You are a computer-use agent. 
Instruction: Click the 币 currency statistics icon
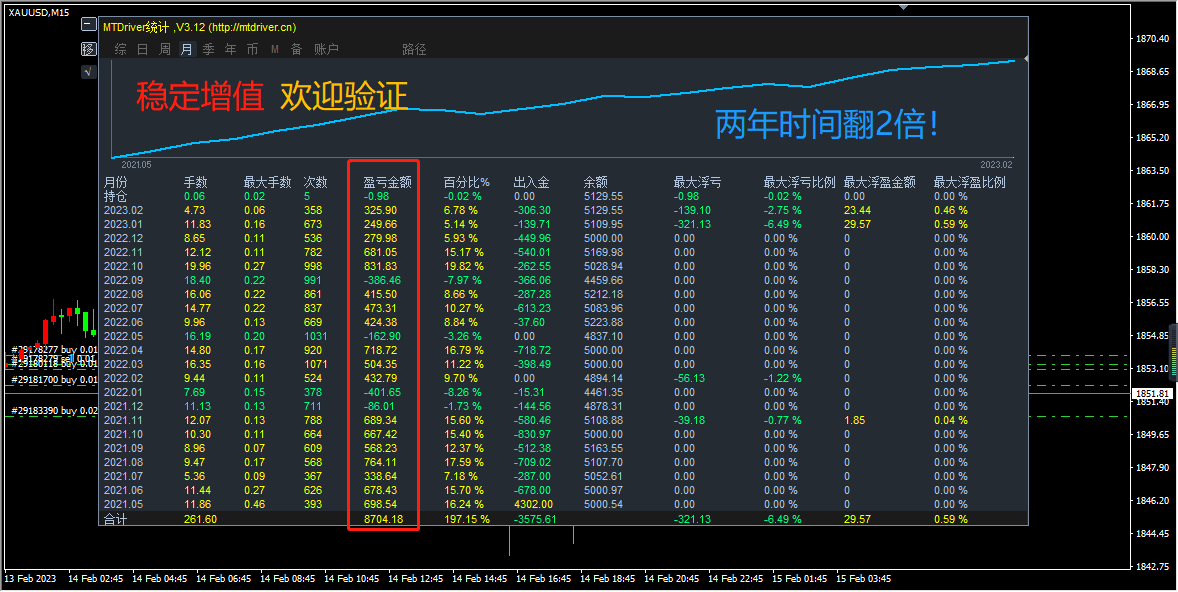point(251,47)
